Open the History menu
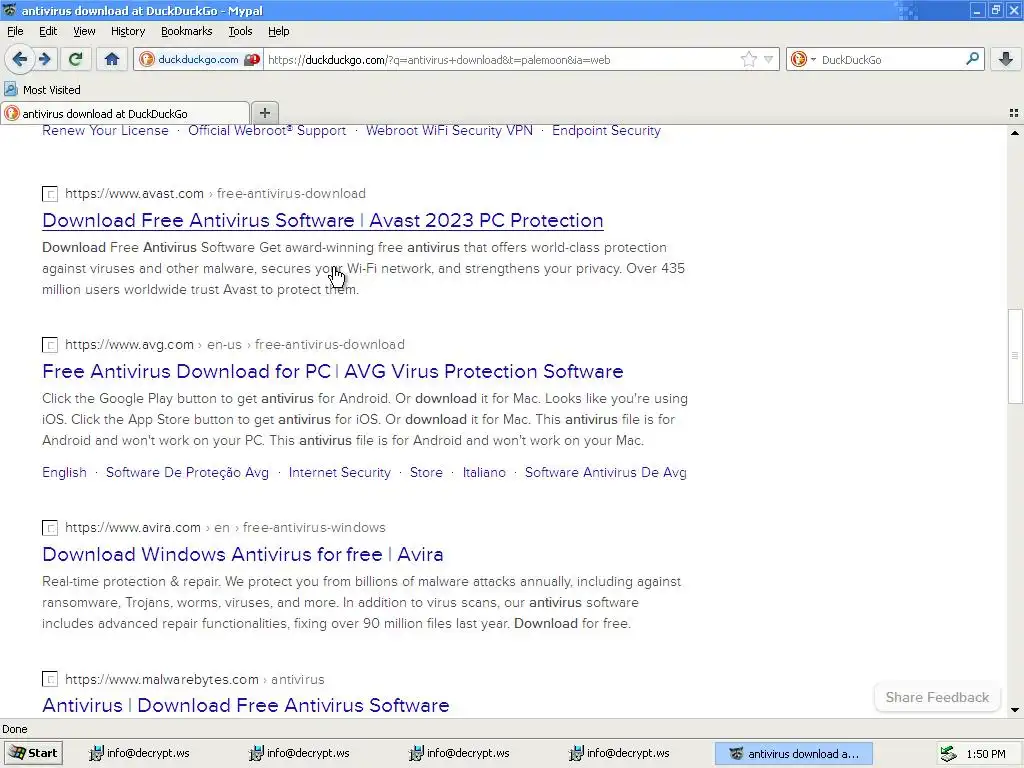 click(x=128, y=31)
